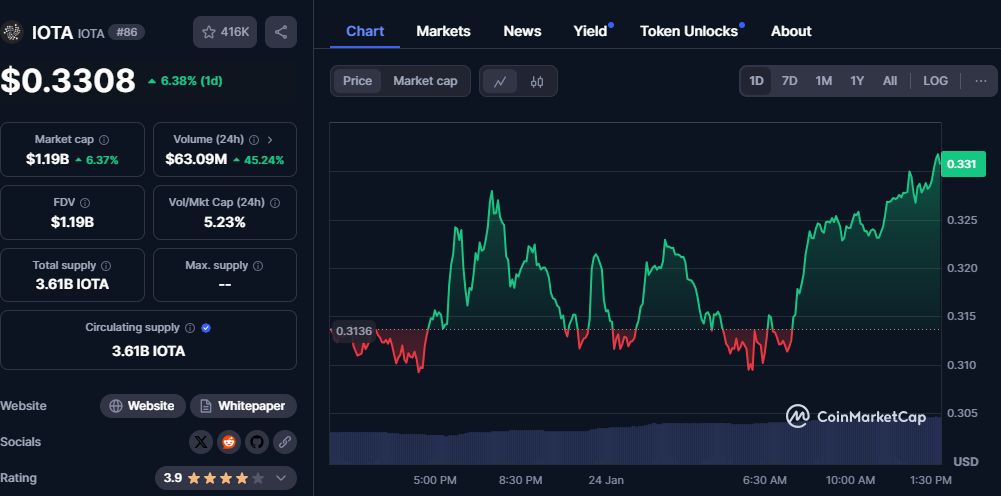This screenshot has height=496, width=1001.
Task: Click the #86 rank badge
Action: tap(126, 32)
